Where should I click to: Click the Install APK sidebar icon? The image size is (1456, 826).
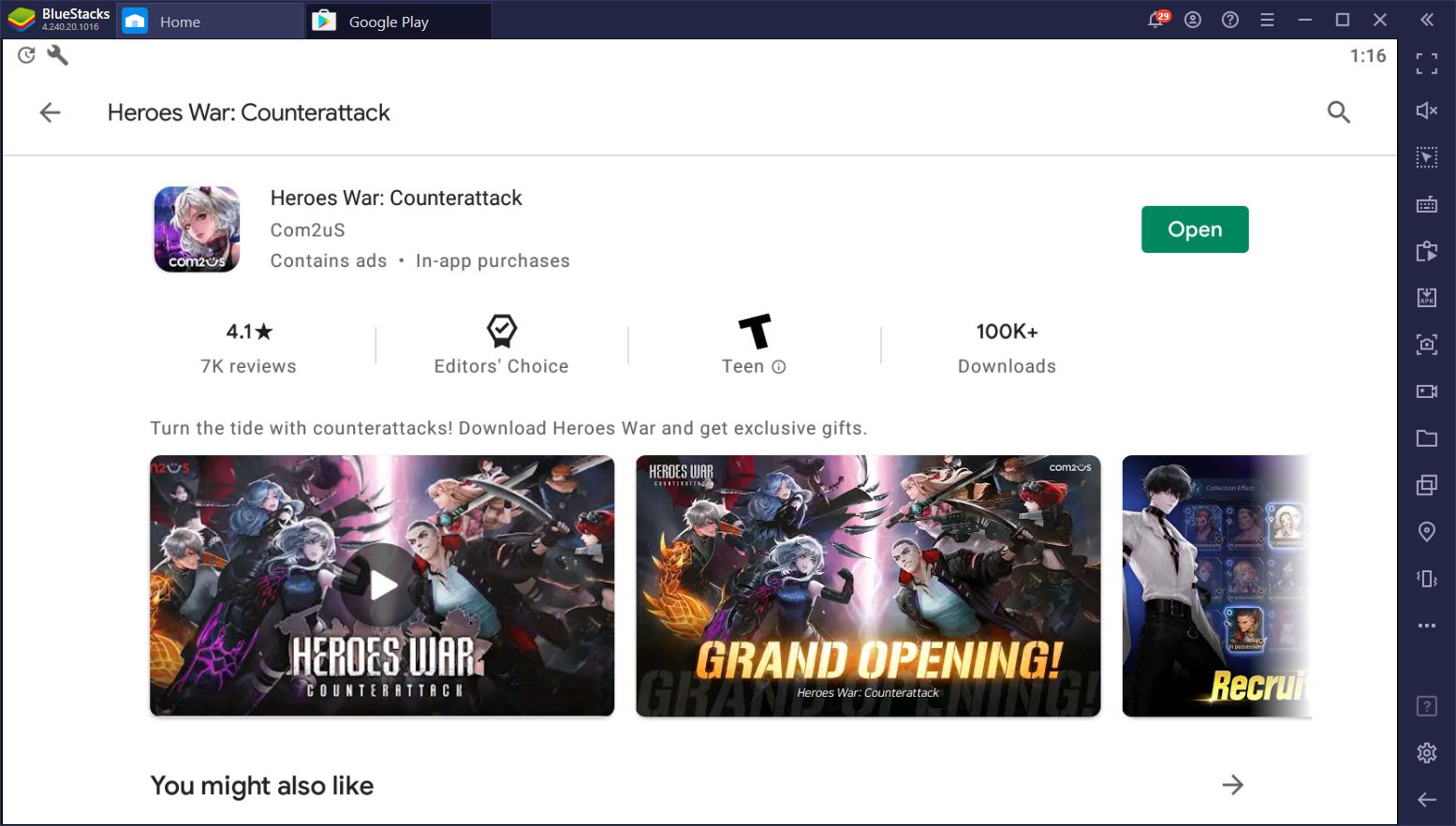tap(1426, 298)
